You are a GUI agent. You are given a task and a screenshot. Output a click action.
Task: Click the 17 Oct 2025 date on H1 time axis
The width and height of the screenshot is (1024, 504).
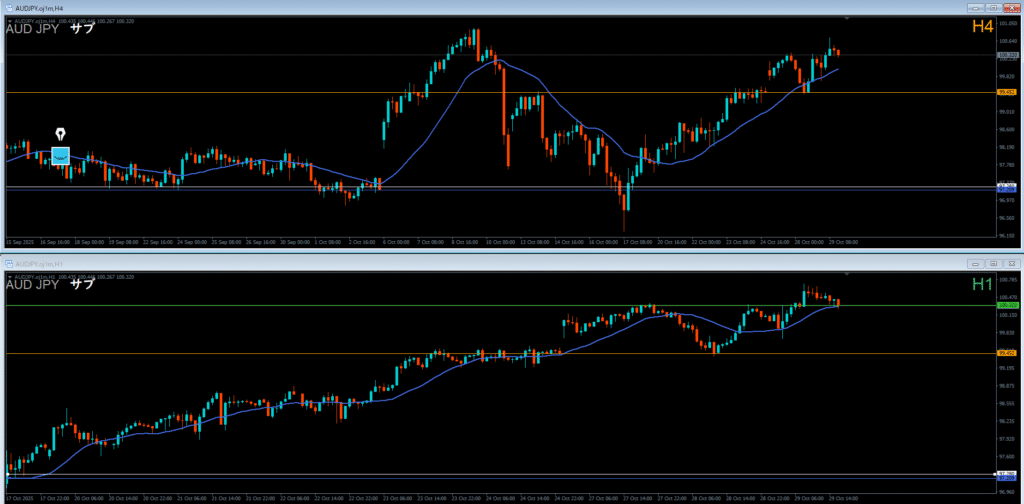point(22,497)
